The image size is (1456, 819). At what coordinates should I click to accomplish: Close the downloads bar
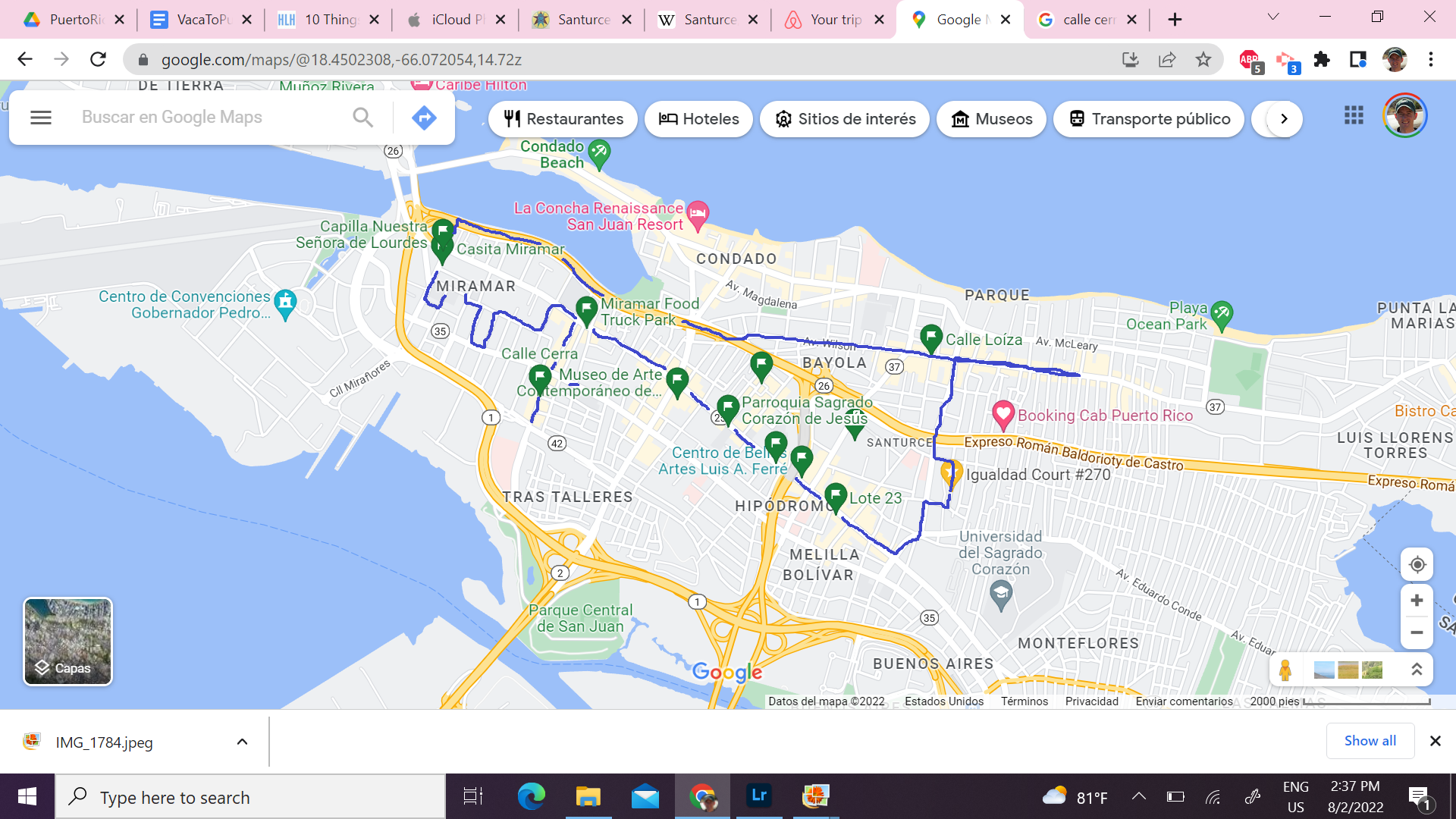[x=1435, y=741]
